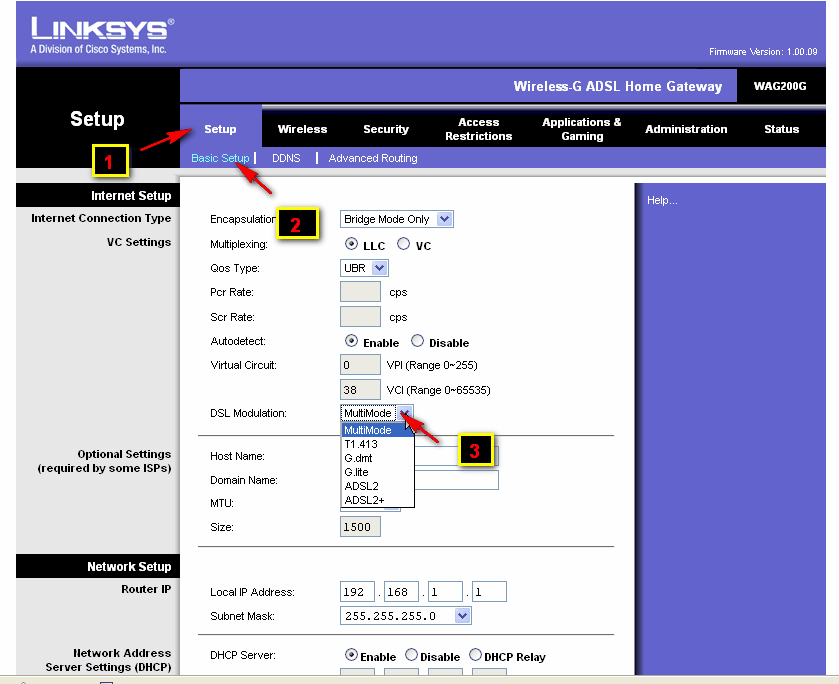
Task: Pick G.dmt from DSL Modulation list
Action: pyautogui.click(x=378, y=458)
